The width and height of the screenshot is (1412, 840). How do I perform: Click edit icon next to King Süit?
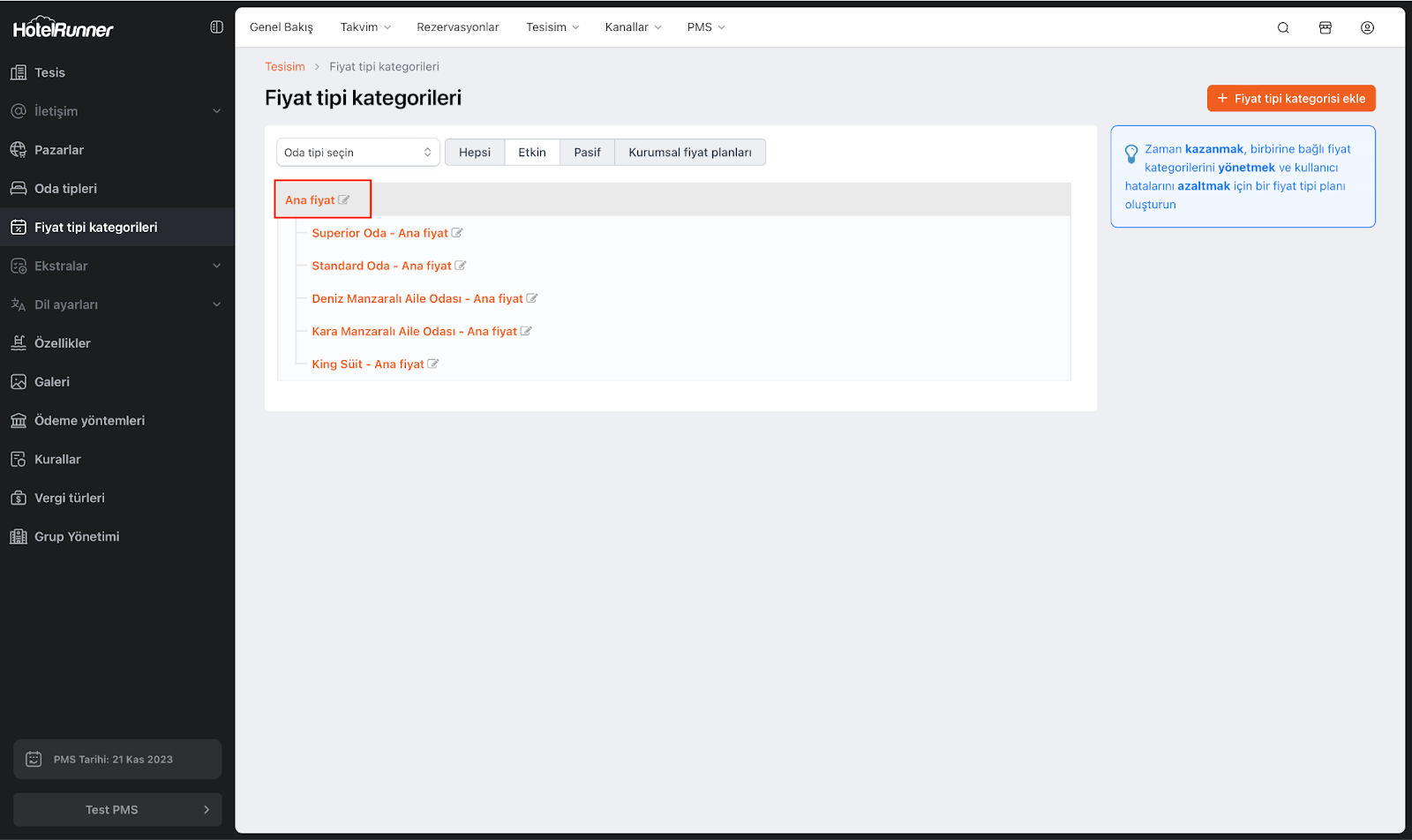click(x=433, y=364)
